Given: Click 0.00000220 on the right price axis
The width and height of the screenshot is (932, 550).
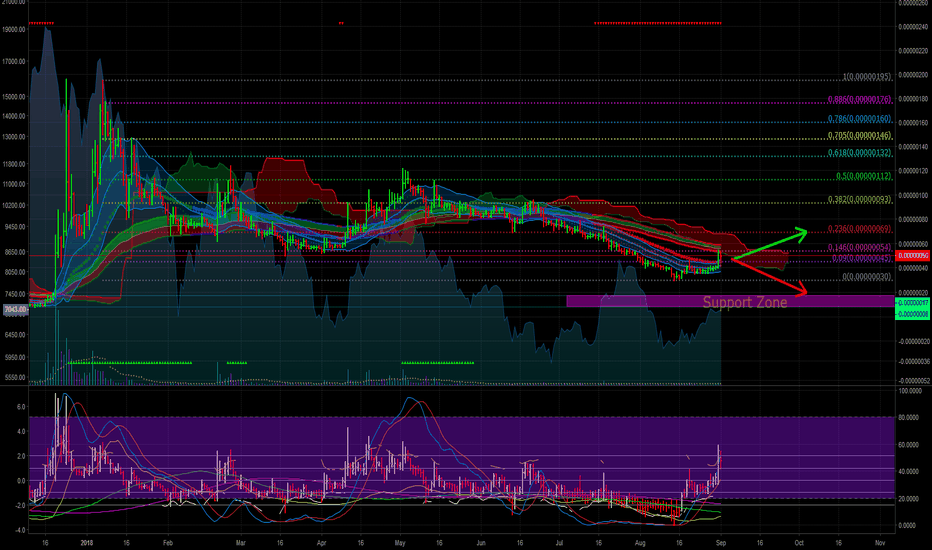Looking at the screenshot, I should click(914, 51).
